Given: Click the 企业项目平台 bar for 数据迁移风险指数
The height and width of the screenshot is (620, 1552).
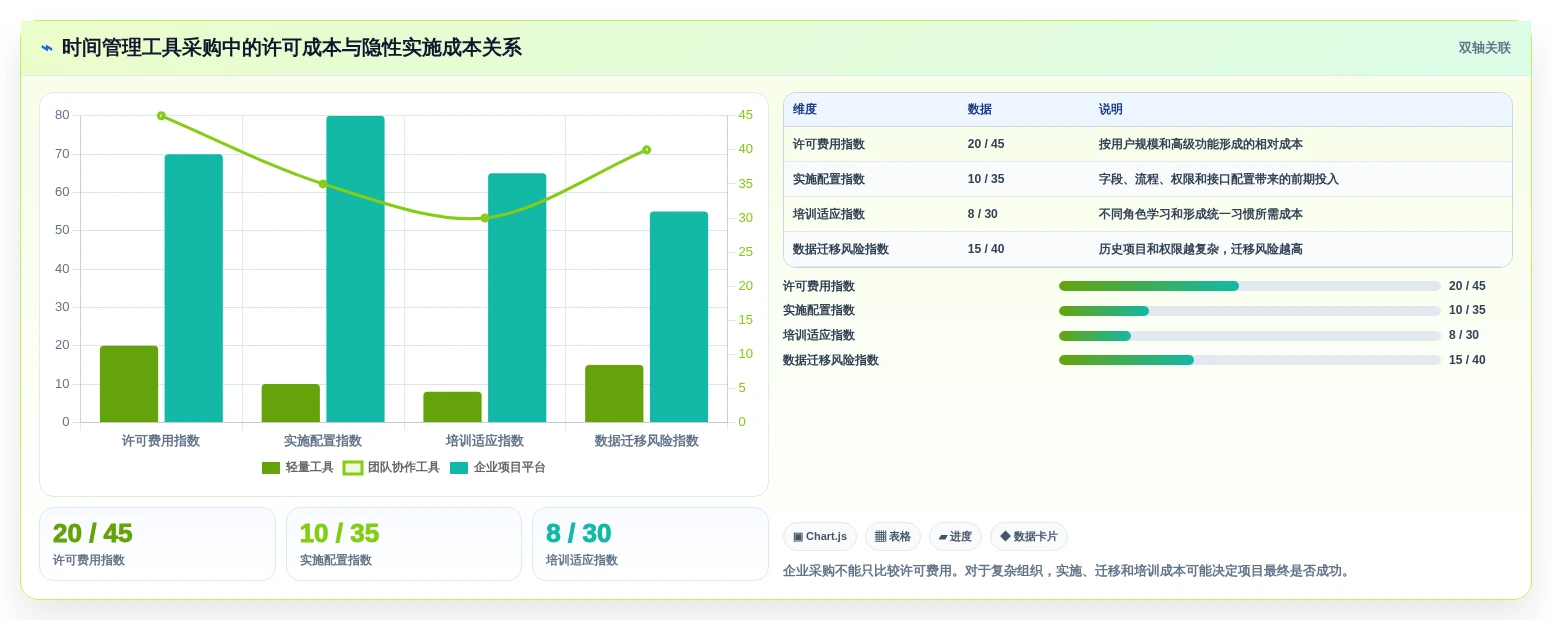Looking at the screenshot, I should (679, 317).
